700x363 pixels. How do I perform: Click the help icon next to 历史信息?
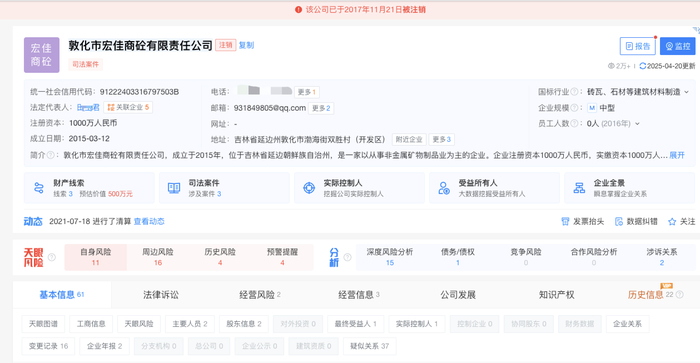click(x=680, y=295)
